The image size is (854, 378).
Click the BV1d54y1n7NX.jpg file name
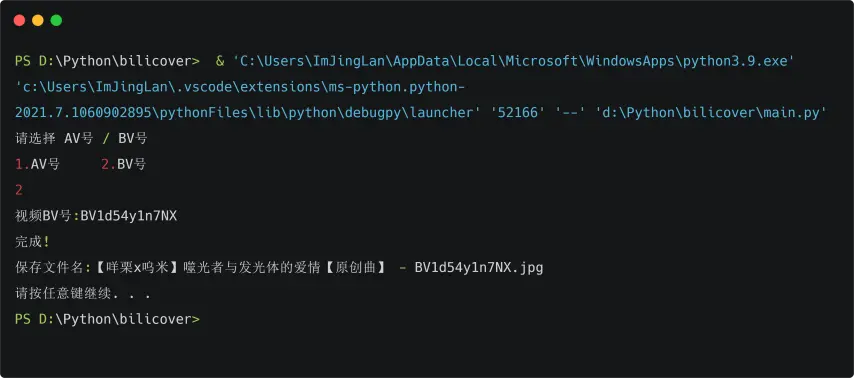(479, 267)
